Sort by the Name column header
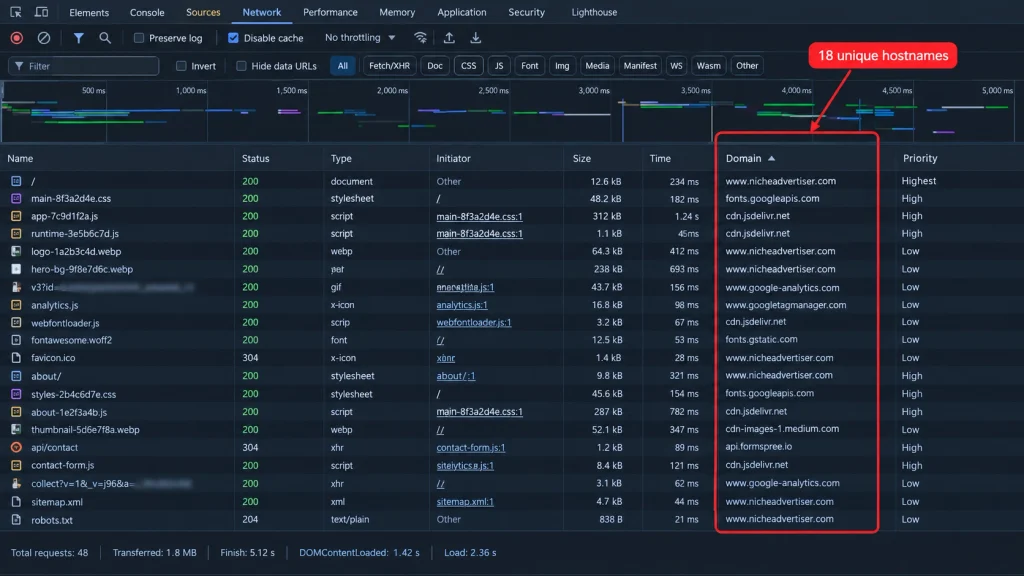 click(x=20, y=159)
